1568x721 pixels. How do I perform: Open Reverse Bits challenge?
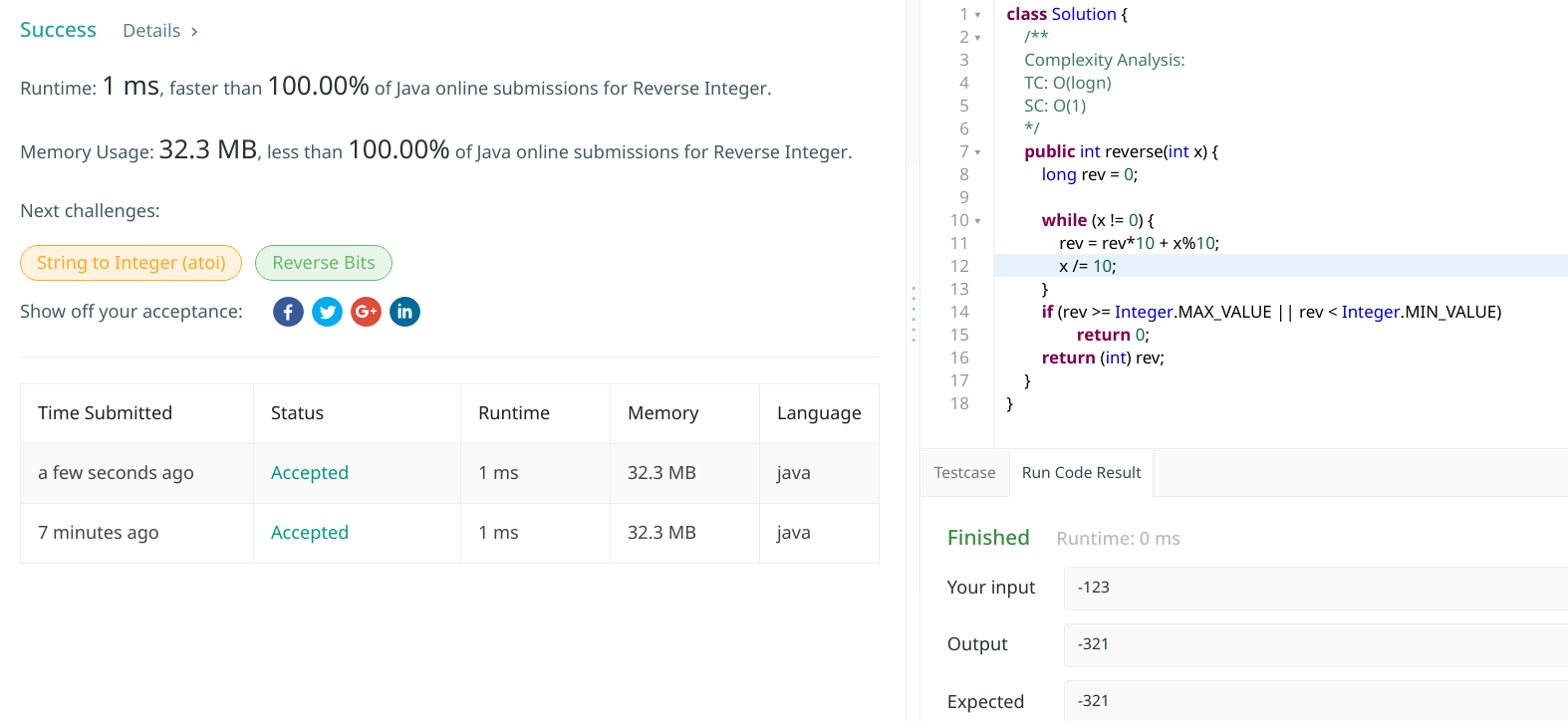click(324, 263)
